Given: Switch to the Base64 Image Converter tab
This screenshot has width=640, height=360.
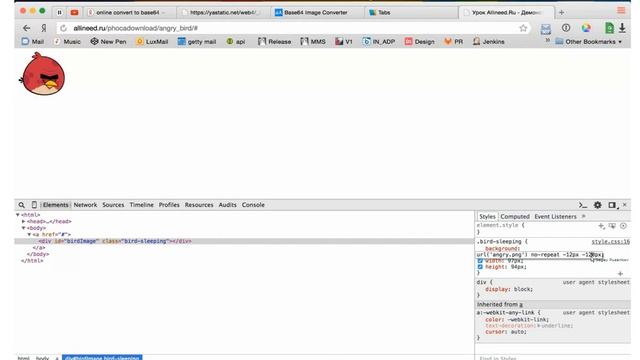Looking at the screenshot, I should (x=316, y=13).
